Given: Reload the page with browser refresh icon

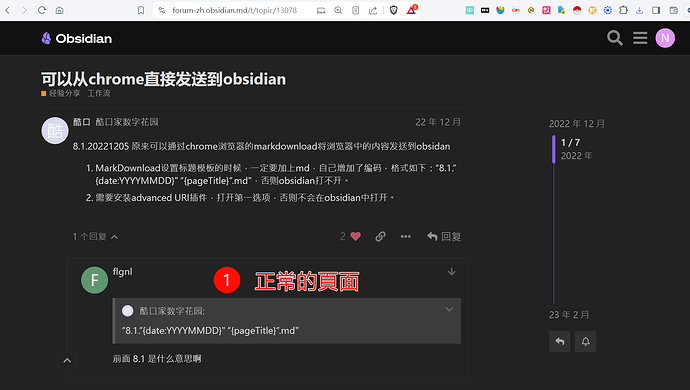Looking at the screenshot, I should pyautogui.click(x=42, y=10).
